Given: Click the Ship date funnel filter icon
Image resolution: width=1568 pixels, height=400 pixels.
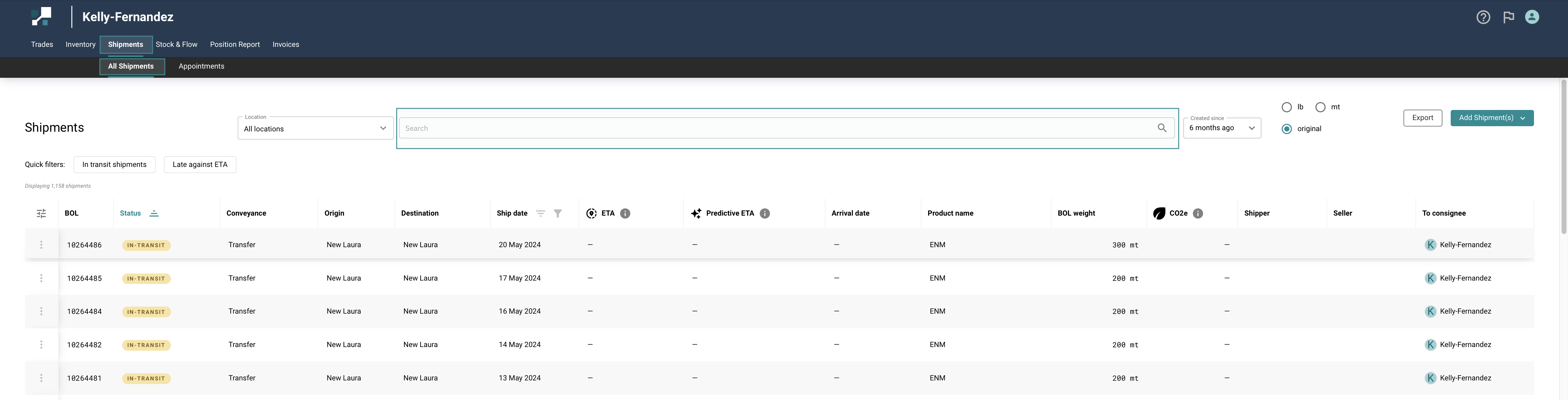Looking at the screenshot, I should (557, 213).
